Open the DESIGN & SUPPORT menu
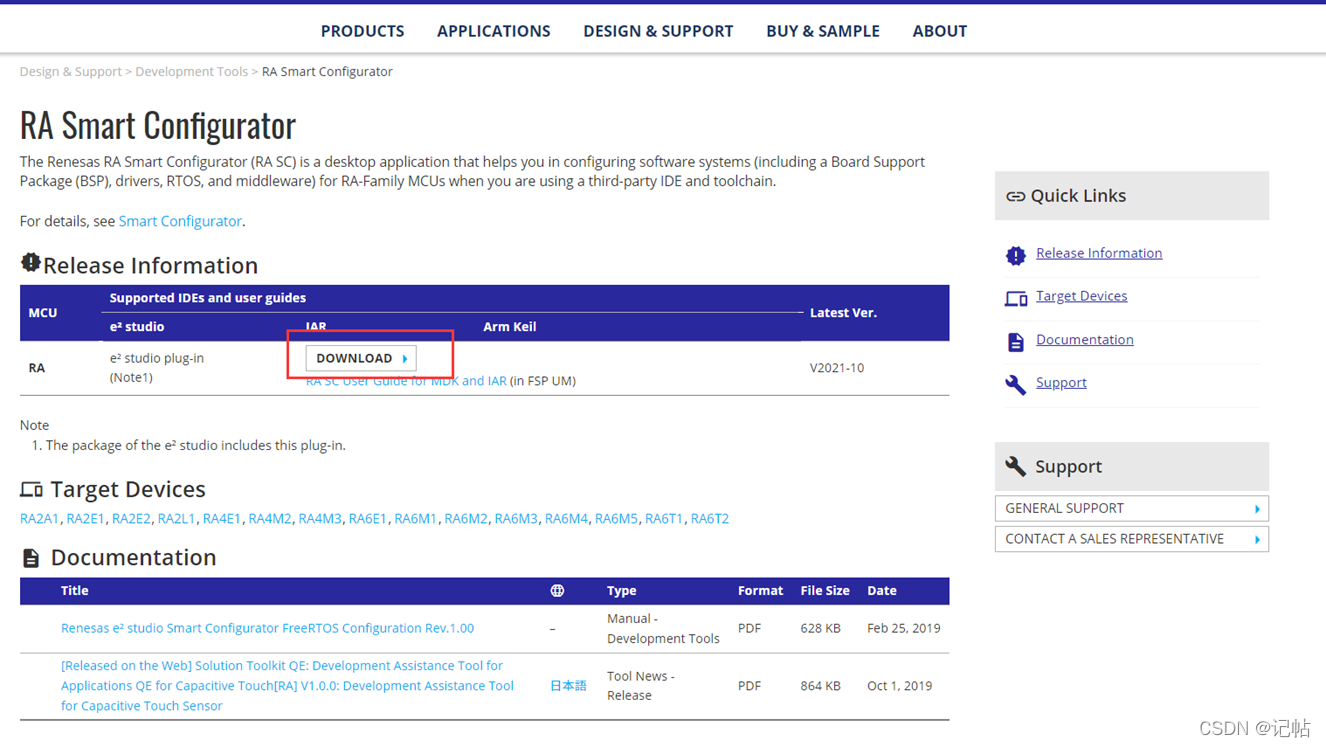Screen dimensions: 1326x747 pyautogui.click(x=658, y=31)
